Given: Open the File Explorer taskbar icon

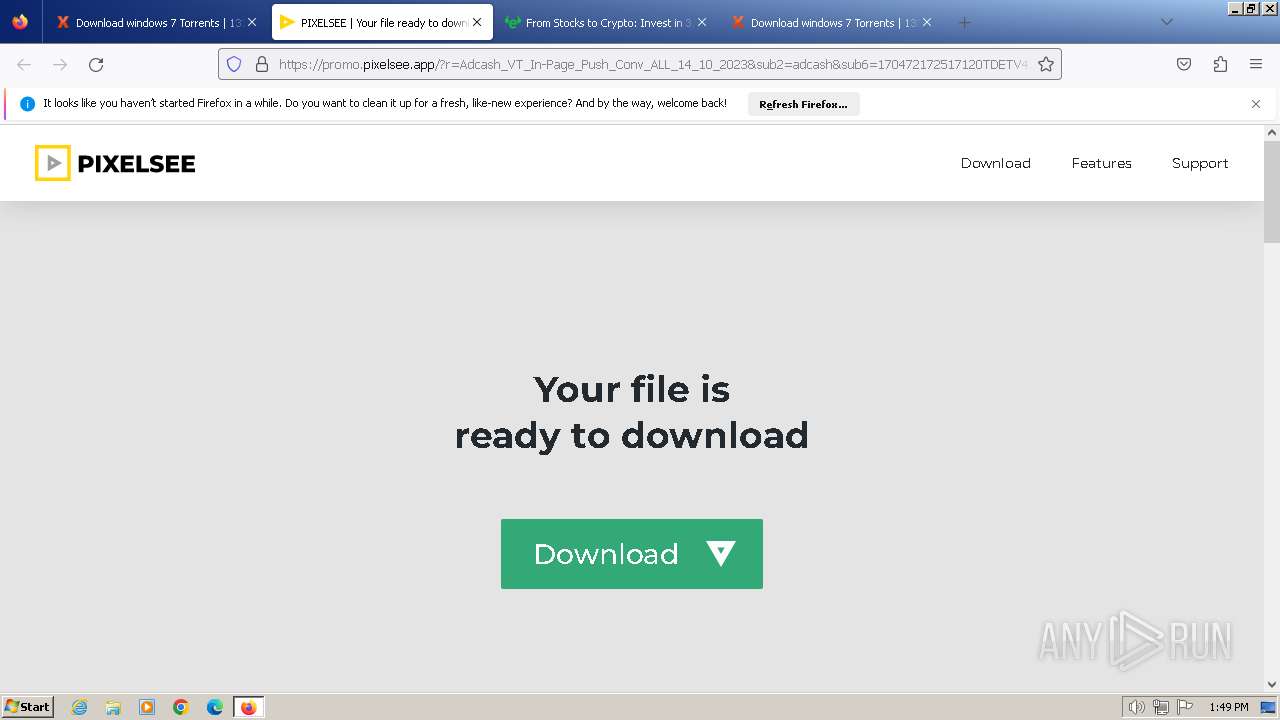Looking at the screenshot, I should pos(113,707).
